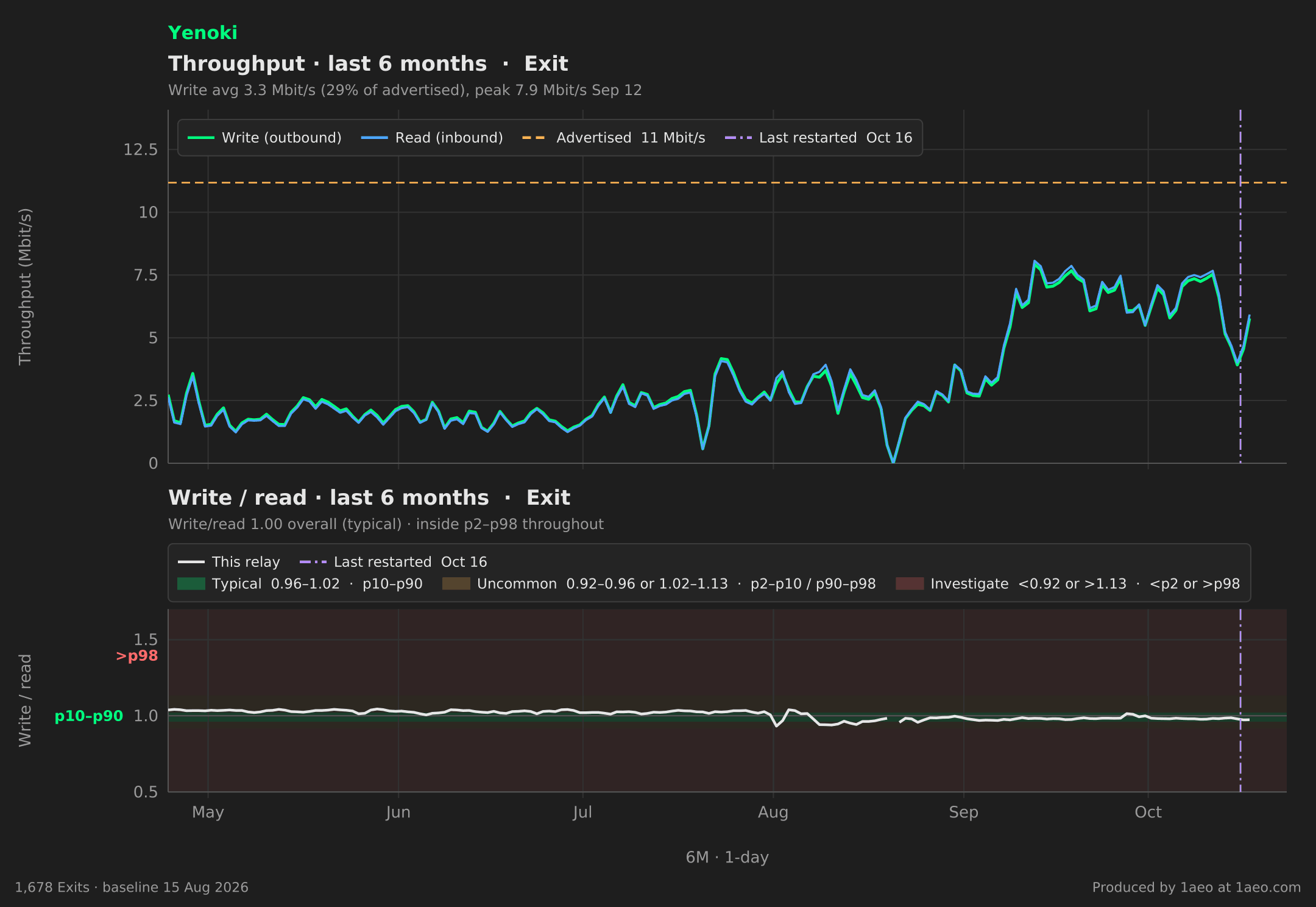Click the Yenoki relay name
1316x907 pixels.
coord(202,33)
